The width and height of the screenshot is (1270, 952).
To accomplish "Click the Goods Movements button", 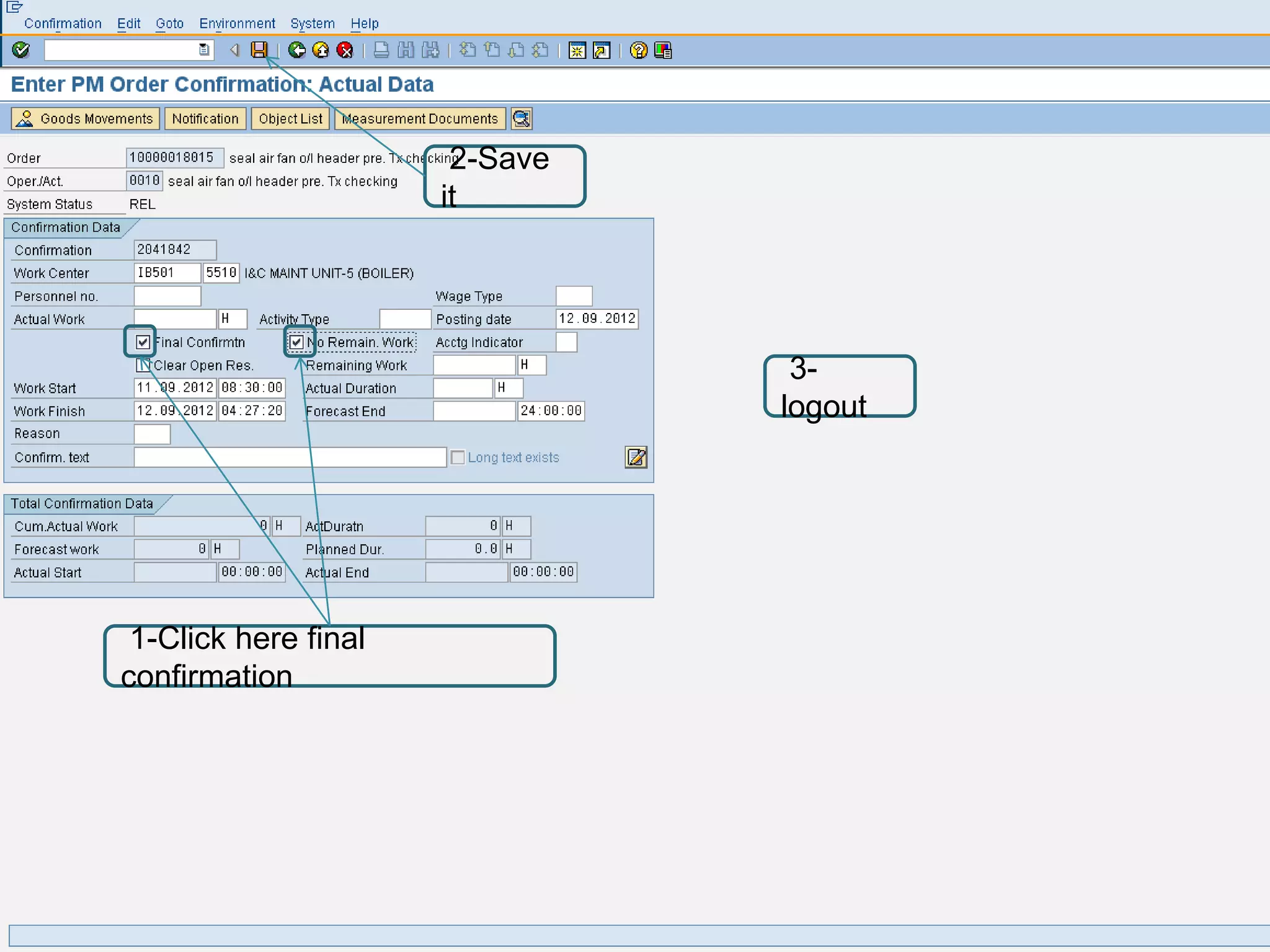I will [86, 118].
